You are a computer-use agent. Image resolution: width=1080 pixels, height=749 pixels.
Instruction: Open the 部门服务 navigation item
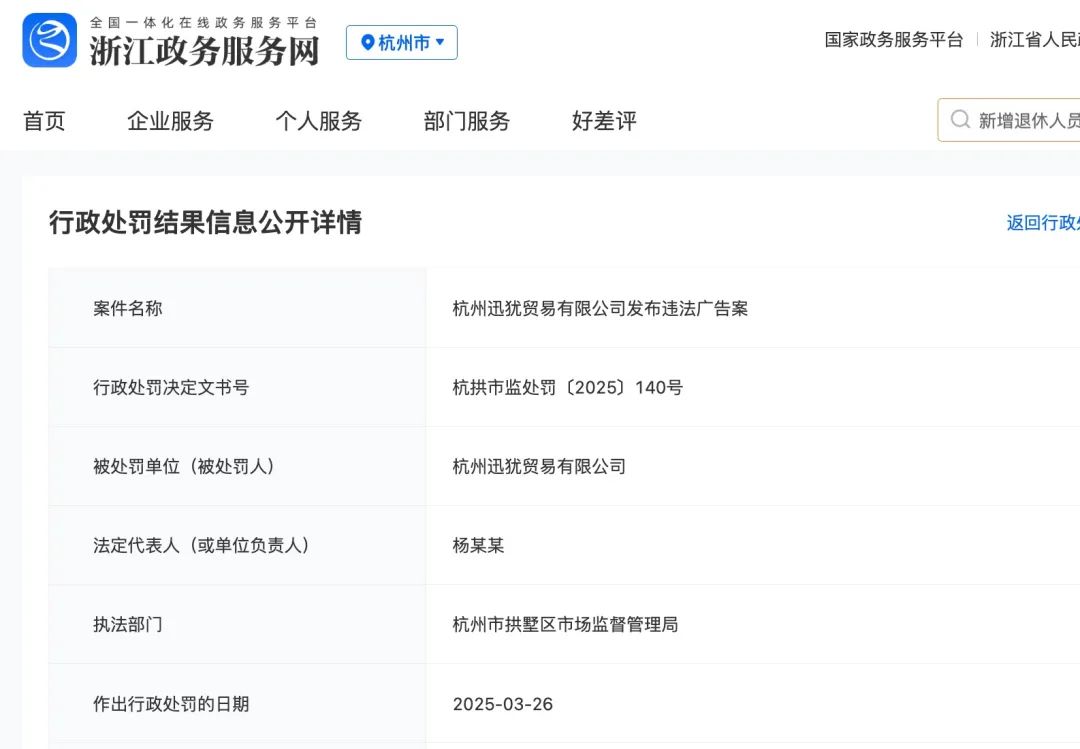click(466, 121)
